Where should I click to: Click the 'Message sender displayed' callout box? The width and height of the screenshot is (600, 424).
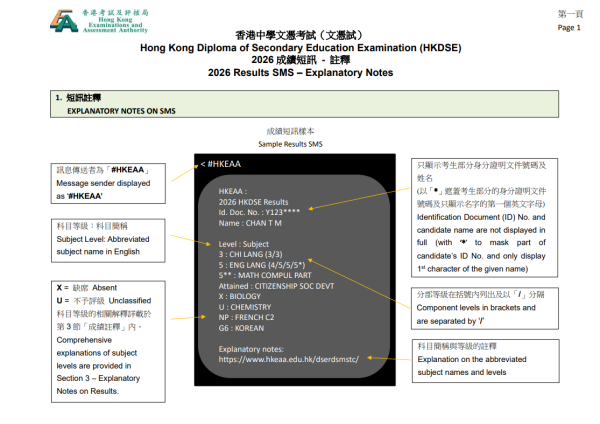[108, 183]
